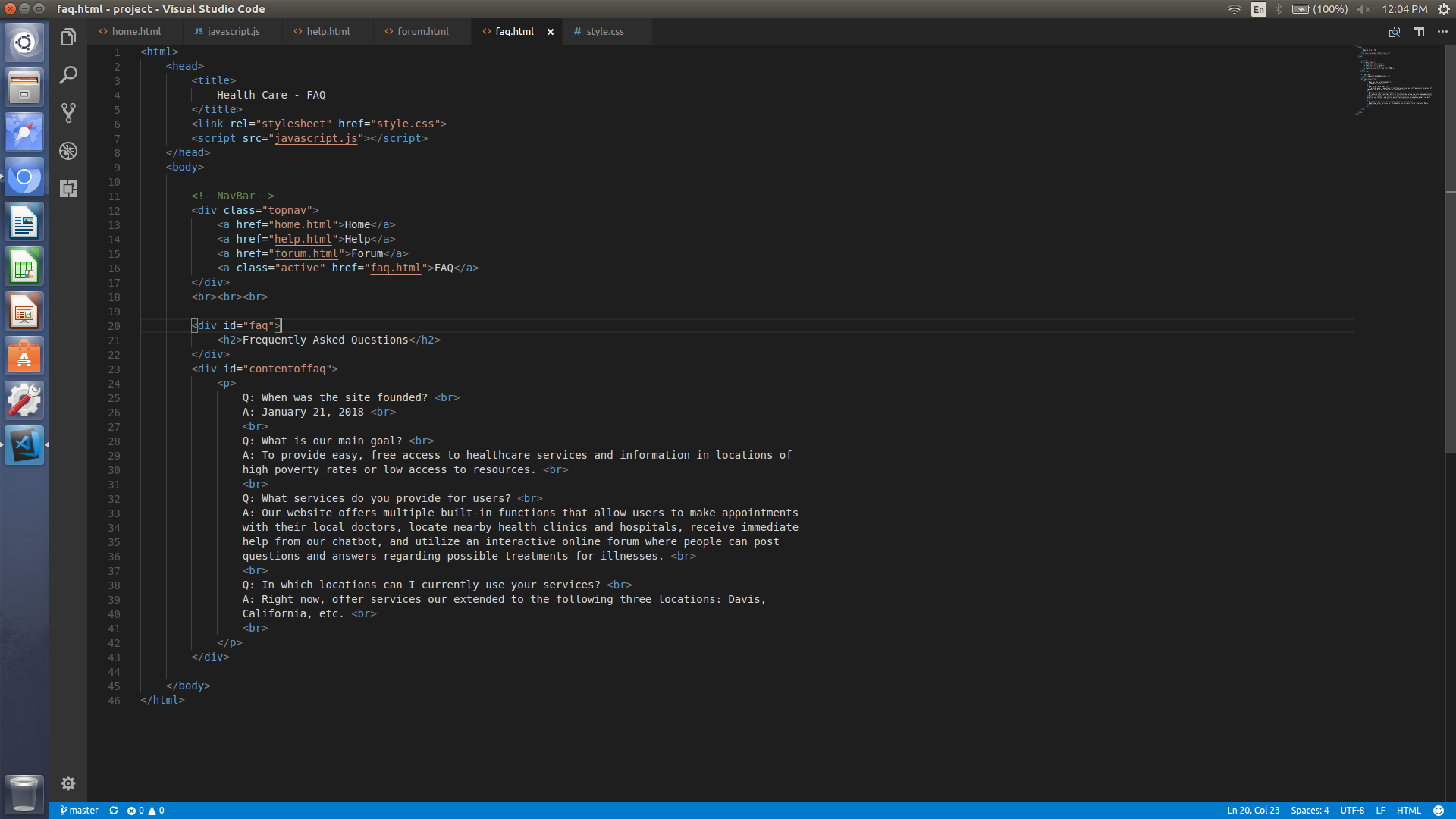1456x819 pixels.
Task: Change the Spaces: 4 indentation setting
Action: [x=1310, y=811]
